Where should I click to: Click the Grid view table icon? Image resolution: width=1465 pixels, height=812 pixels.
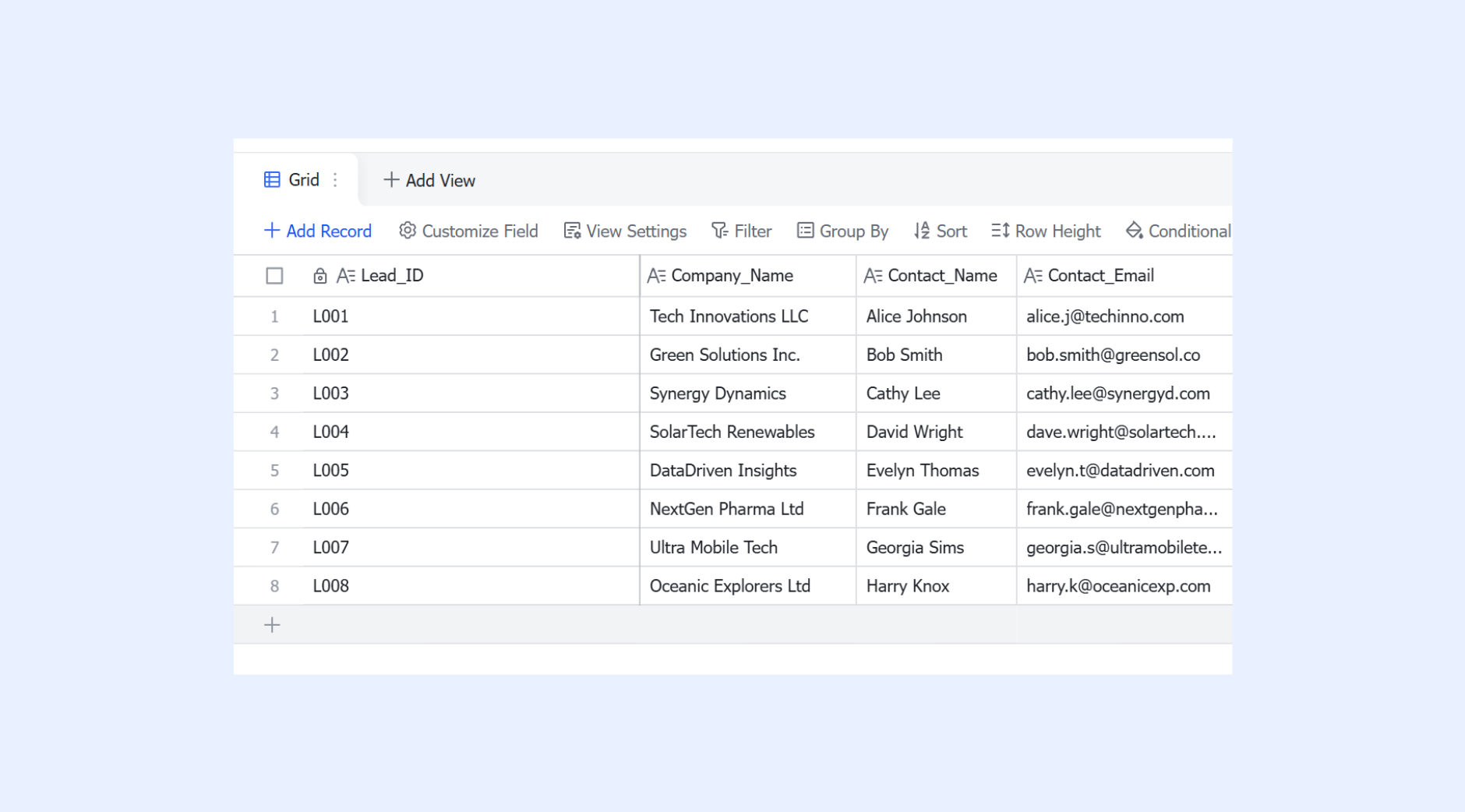point(272,180)
